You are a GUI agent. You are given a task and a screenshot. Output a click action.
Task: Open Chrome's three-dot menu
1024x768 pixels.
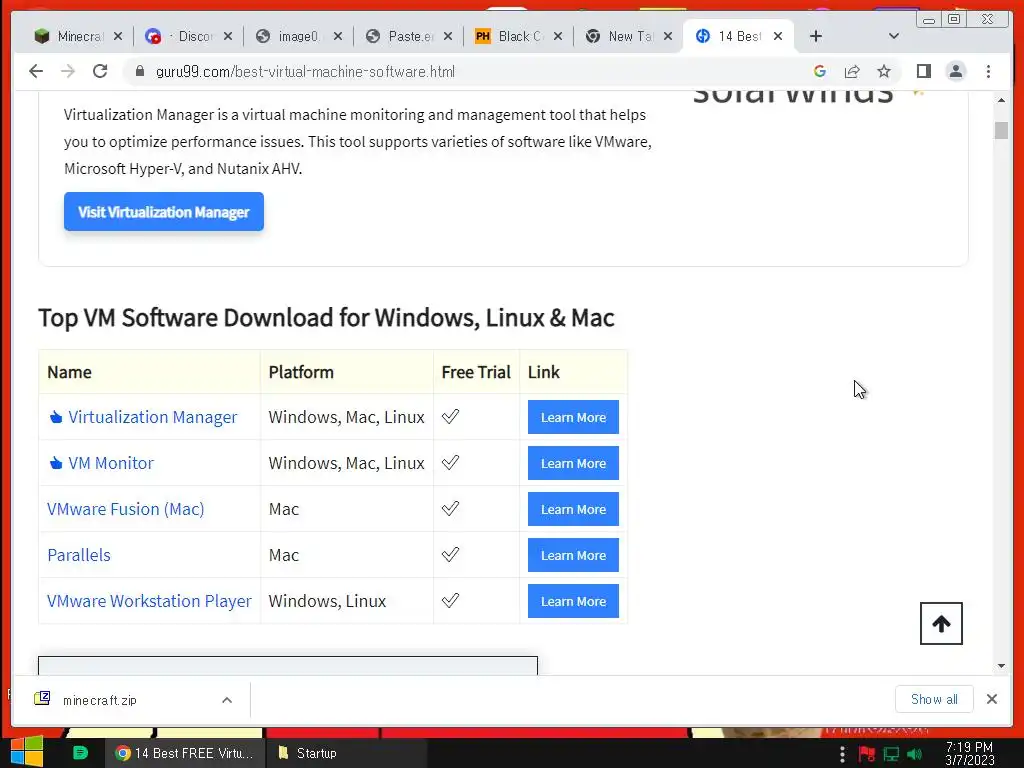pyautogui.click(x=988, y=71)
